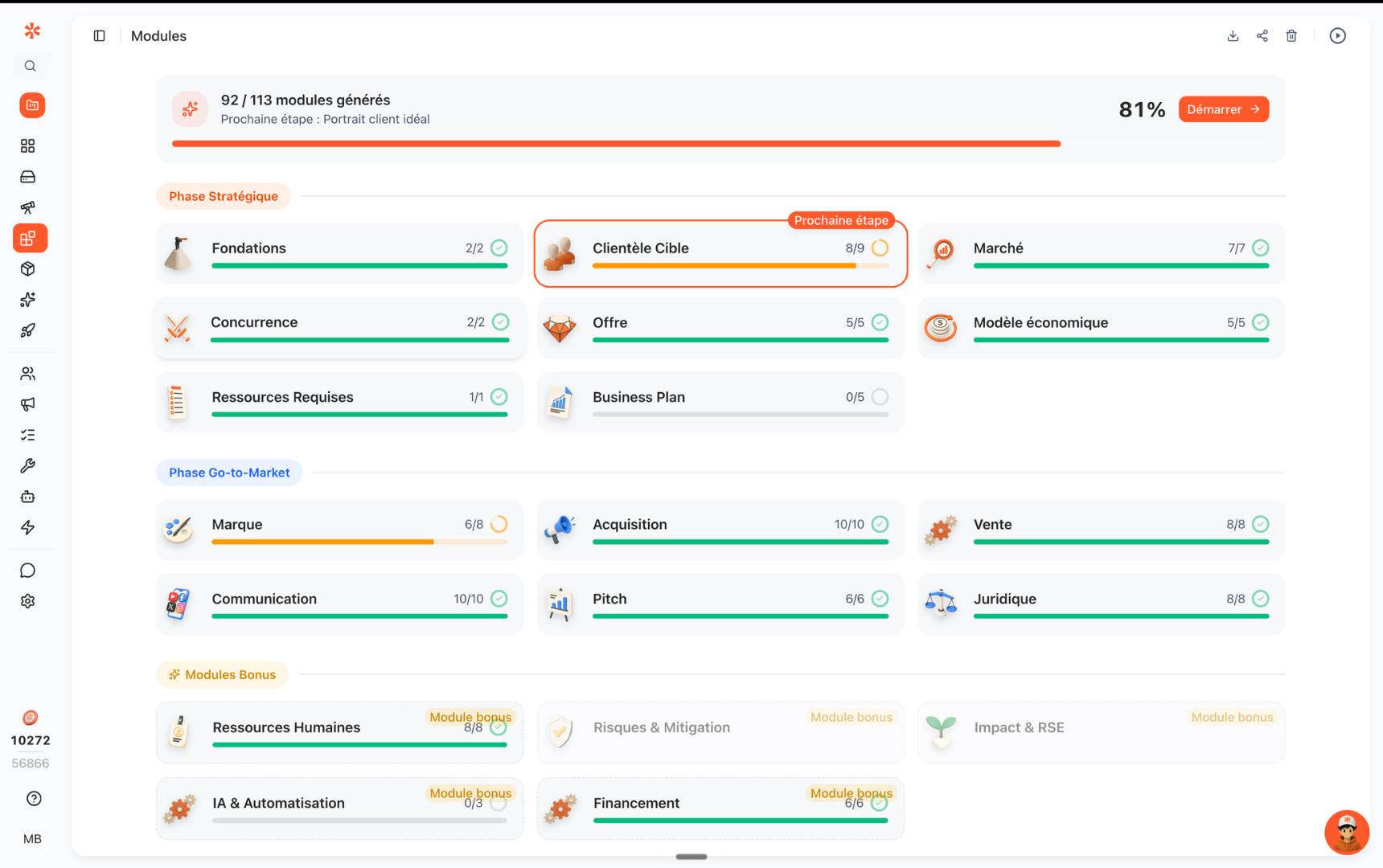Select the Phase Stratégique section label

click(224, 196)
